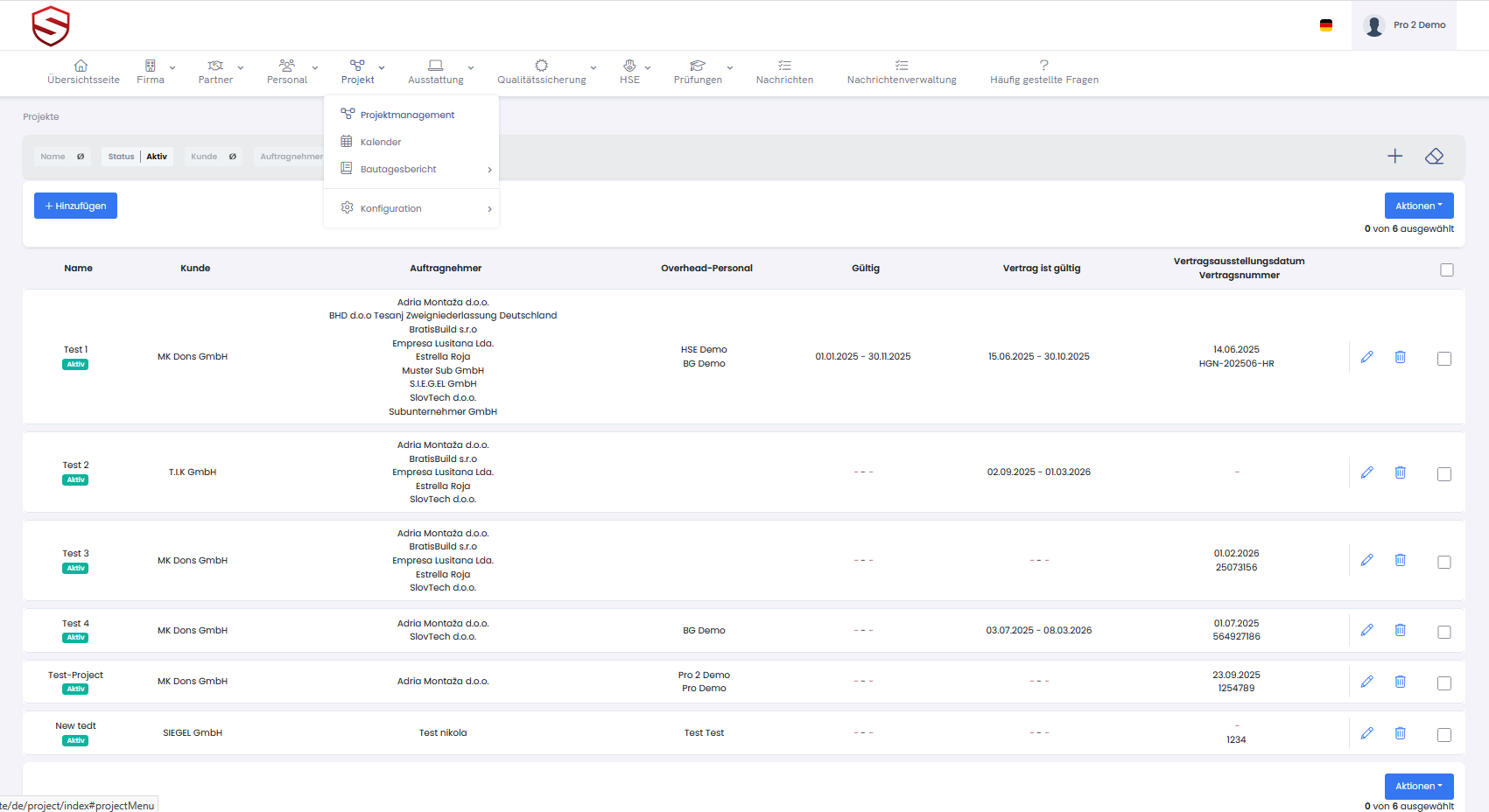Click the trash icon for New tedt
Image resolution: width=1489 pixels, height=812 pixels.
[x=1400, y=733]
